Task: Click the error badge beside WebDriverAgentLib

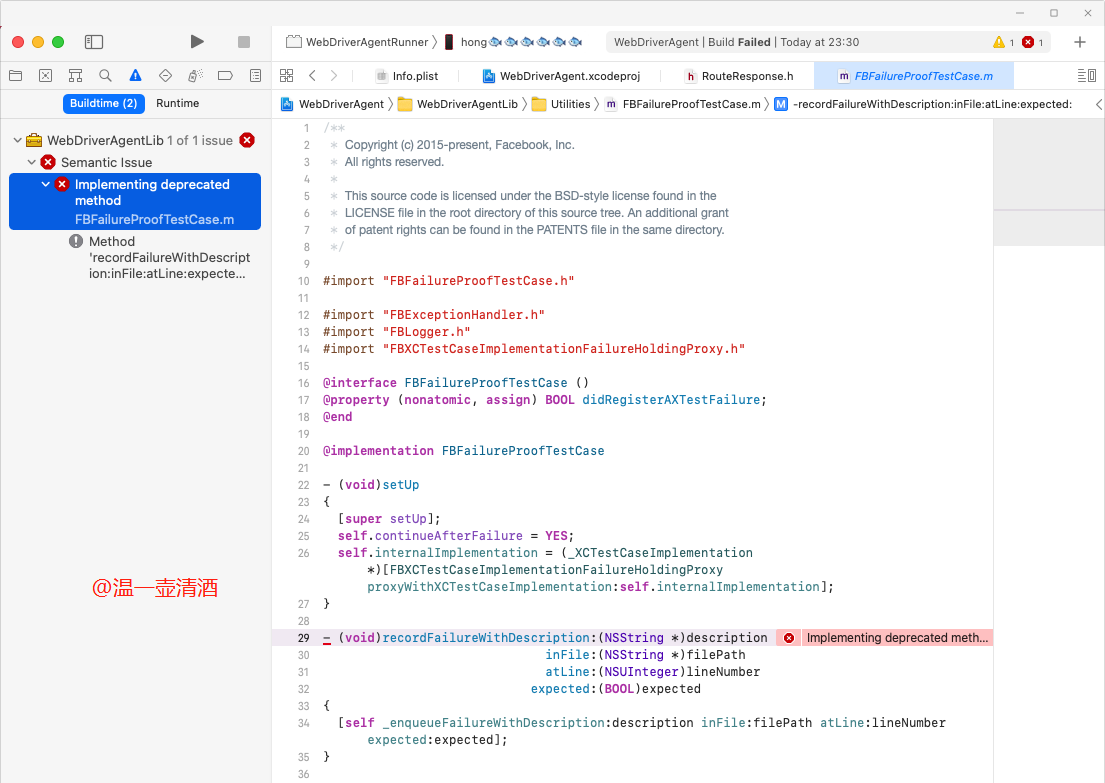Action: point(247,140)
